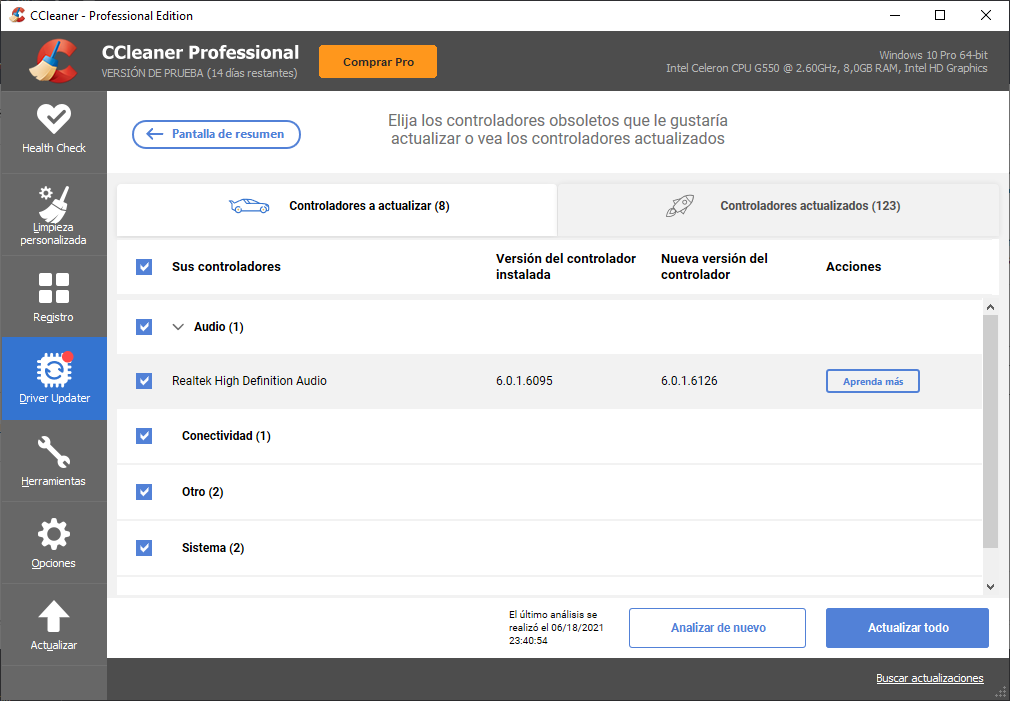Screen dimensions: 1010x701
Task: Open Herramientas wrench icon
Action: coord(53,452)
